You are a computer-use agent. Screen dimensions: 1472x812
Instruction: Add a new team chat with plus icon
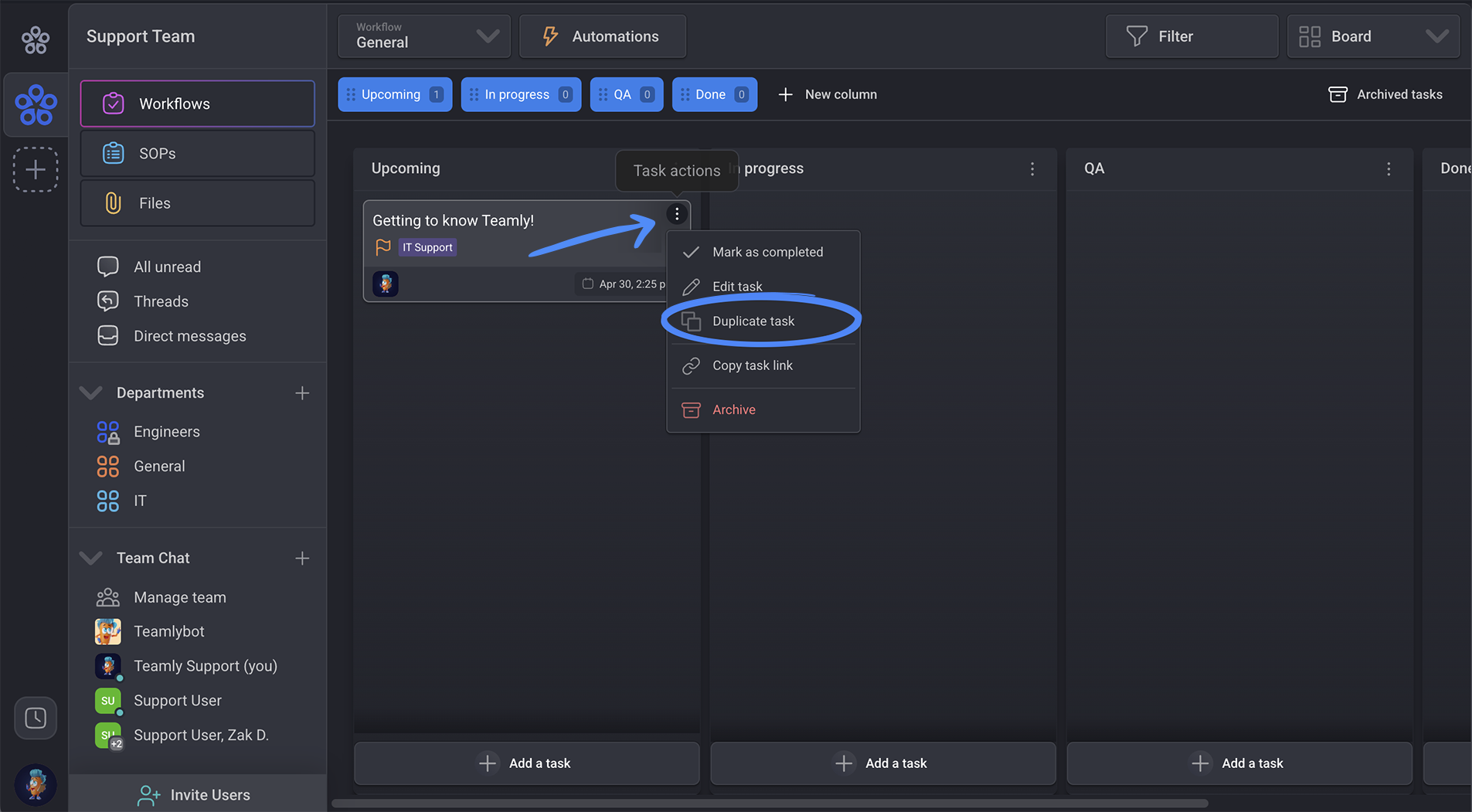pos(302,558)
